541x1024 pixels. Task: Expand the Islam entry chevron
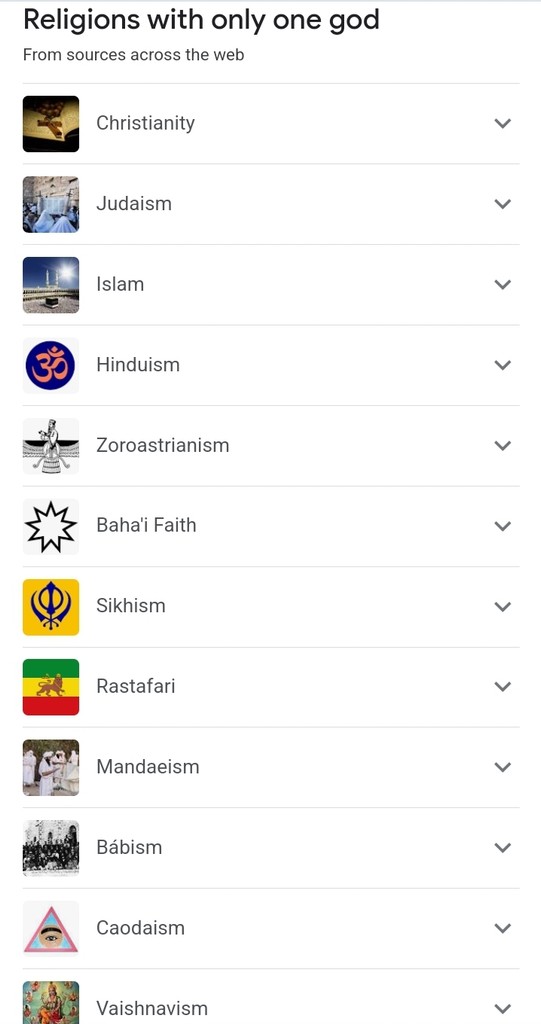[x=502, y=284]
